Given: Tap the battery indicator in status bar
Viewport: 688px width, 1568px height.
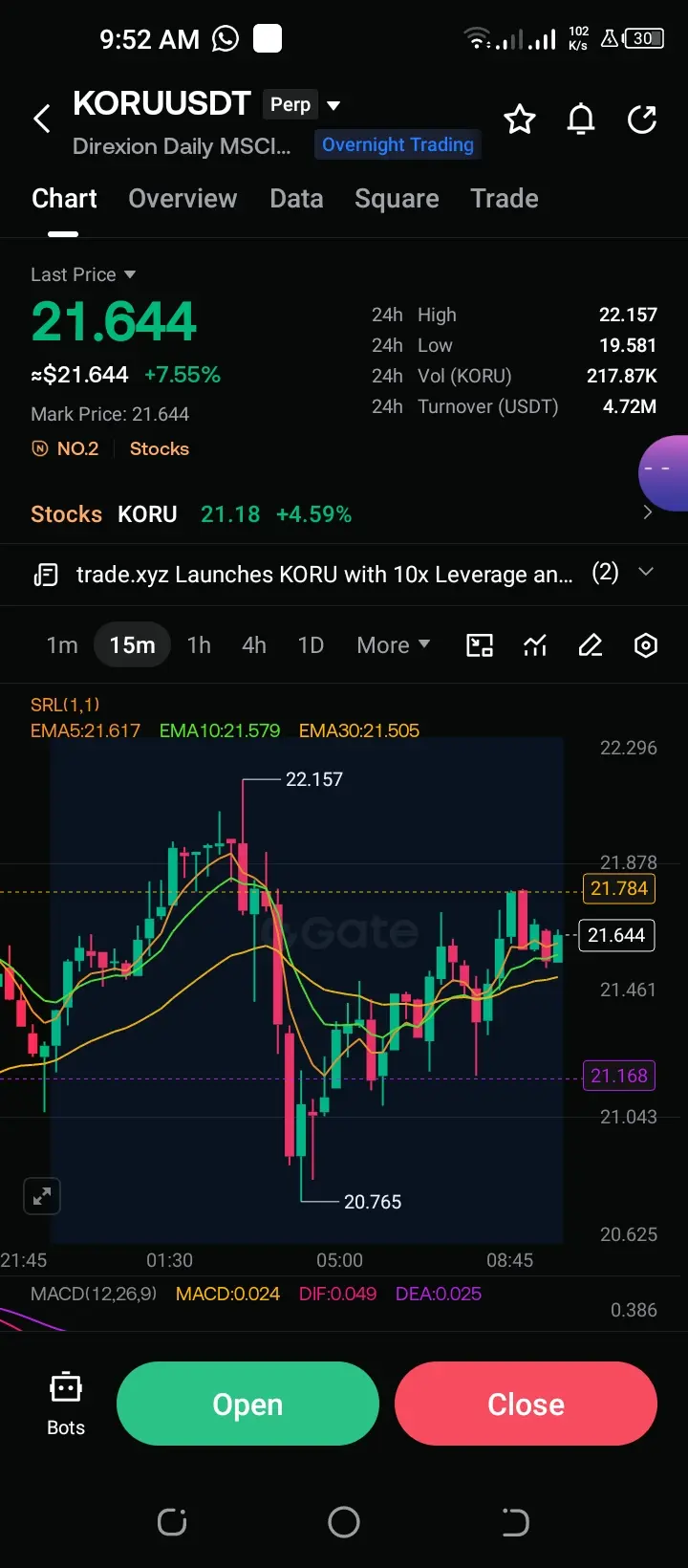Looking at the screenshot, I should pos(644,39).
